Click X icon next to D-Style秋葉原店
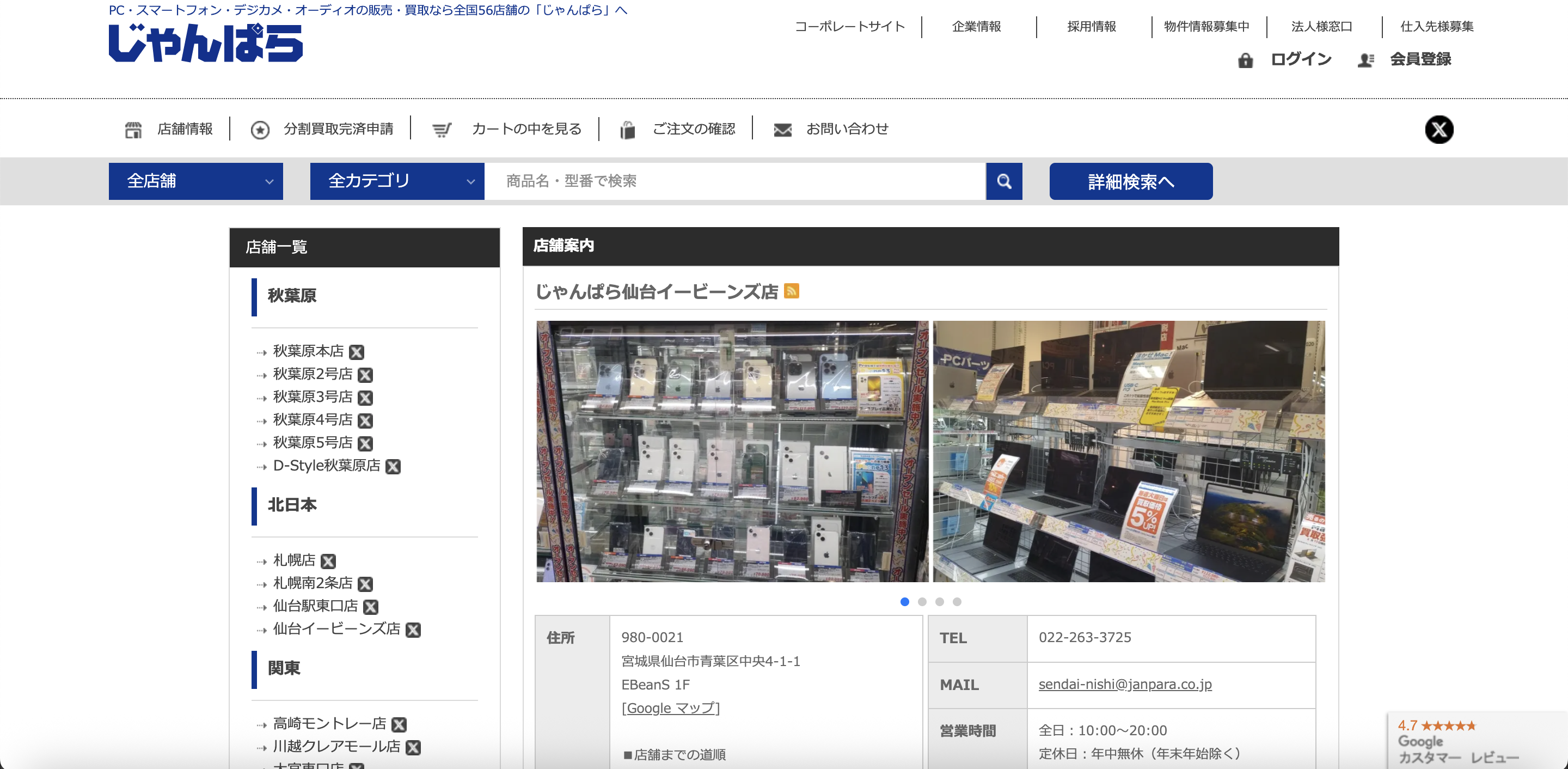 (393, 466)
